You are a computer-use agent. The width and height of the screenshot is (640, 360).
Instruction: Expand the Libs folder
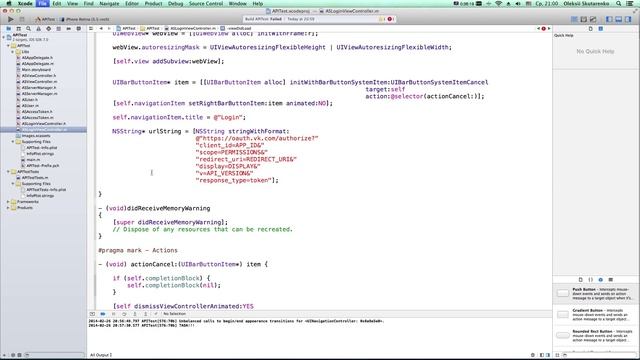[x=13, y=52]
